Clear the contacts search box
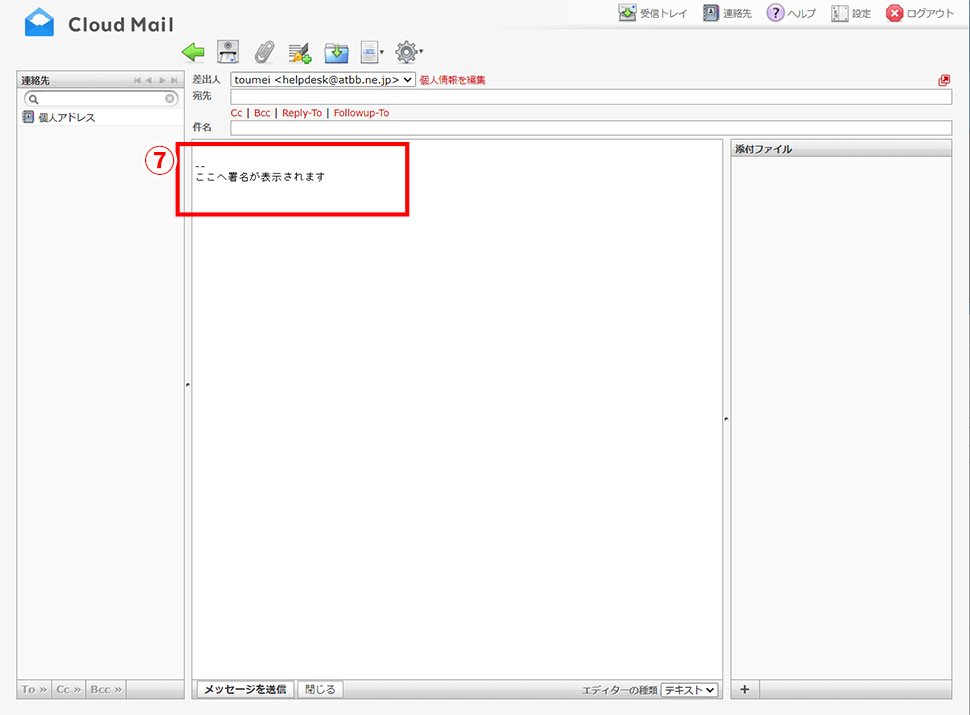Screen dimensions: 970x715 coord(170,99)
